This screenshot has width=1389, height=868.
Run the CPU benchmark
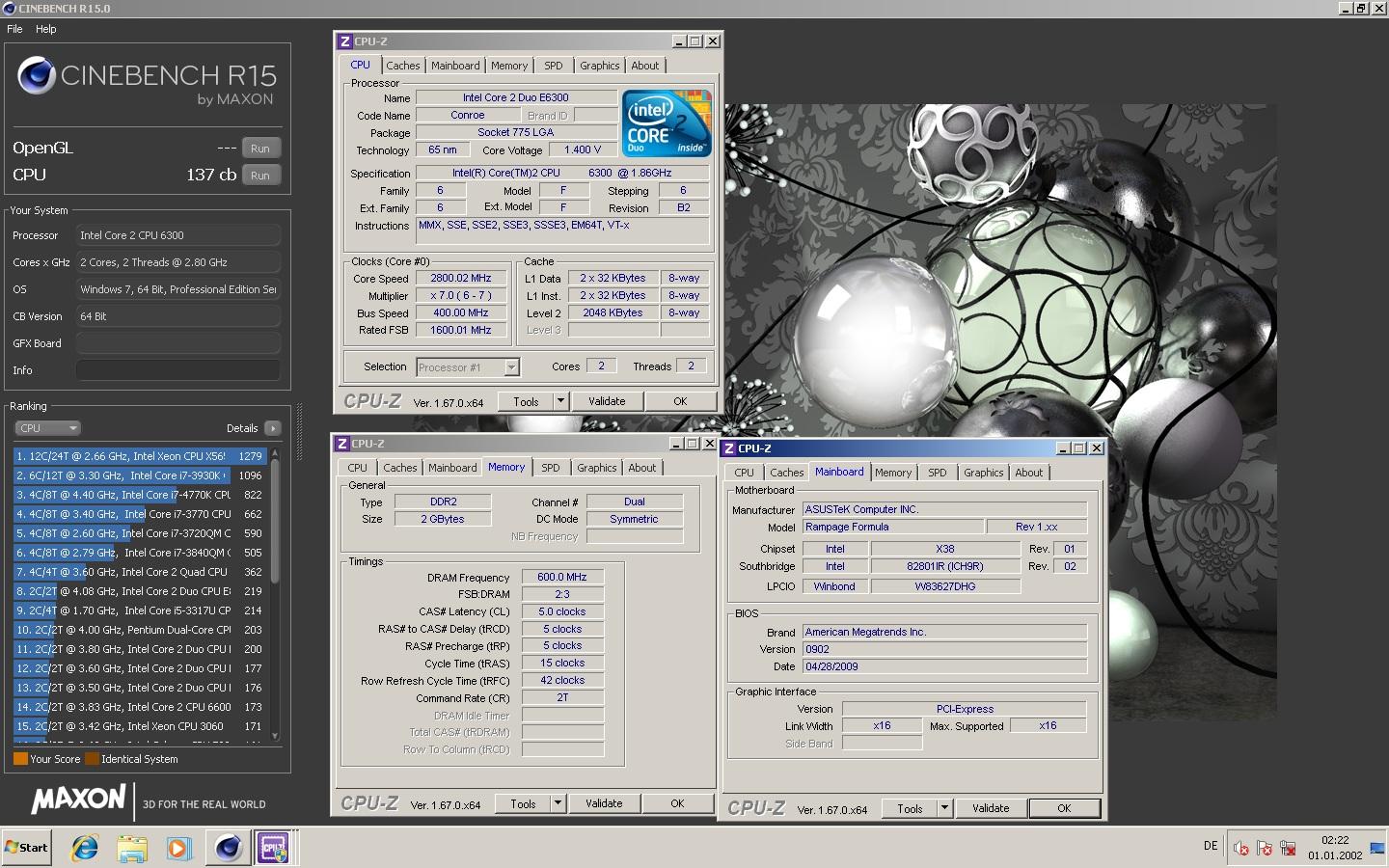tap(260, 176)
